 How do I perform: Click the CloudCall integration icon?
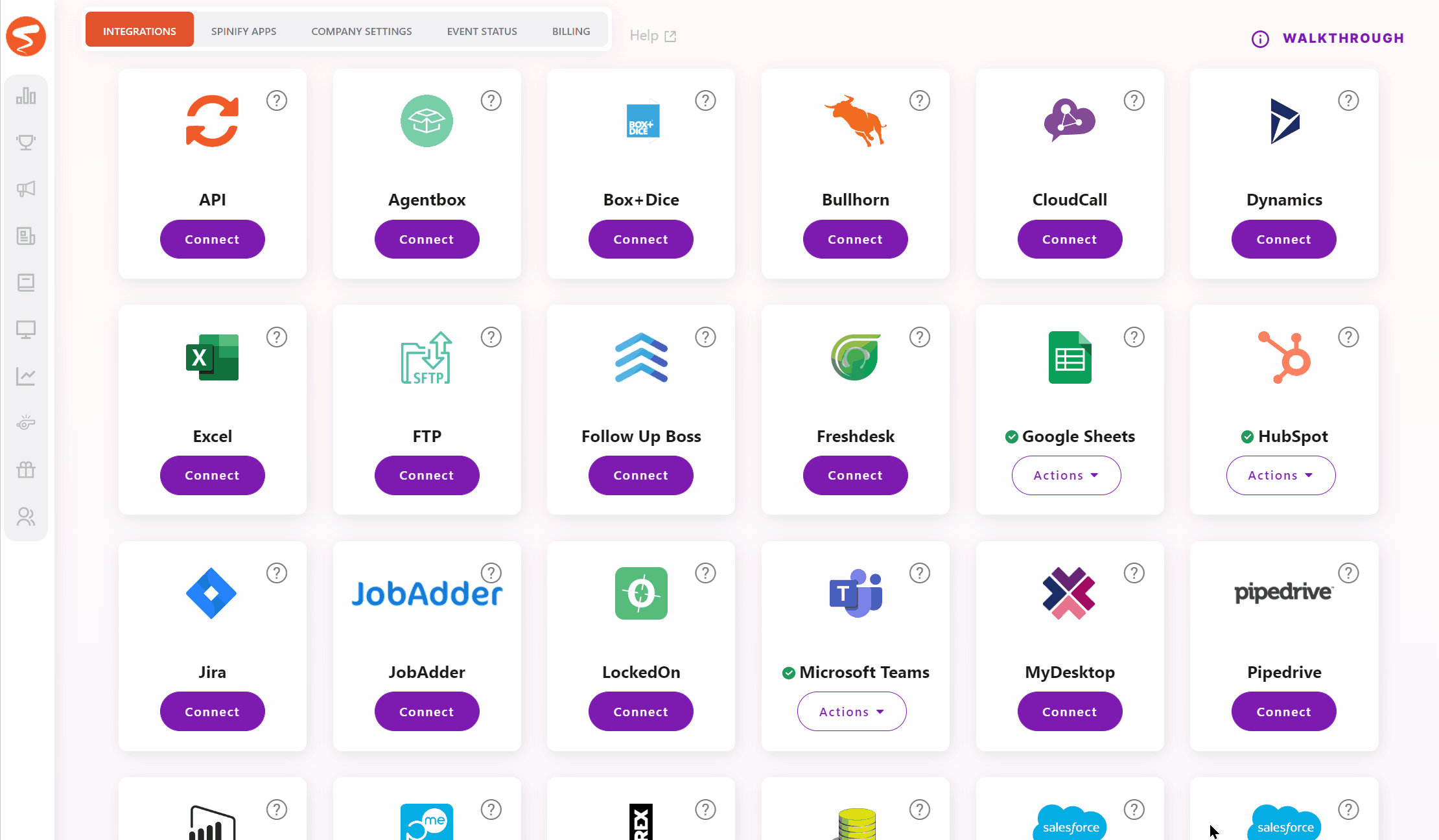1069,120
